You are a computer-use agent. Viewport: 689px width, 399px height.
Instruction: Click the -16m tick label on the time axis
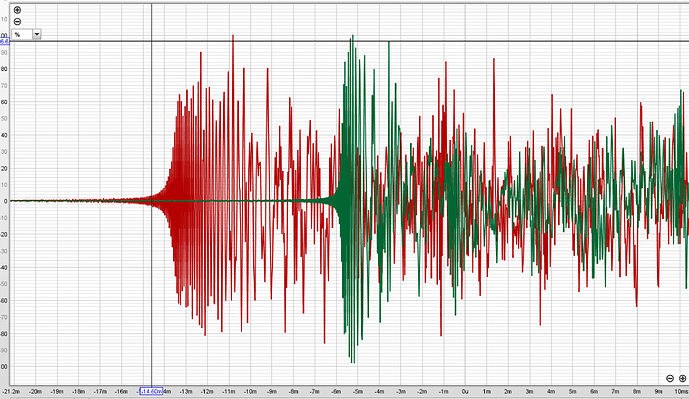[121, 392]
